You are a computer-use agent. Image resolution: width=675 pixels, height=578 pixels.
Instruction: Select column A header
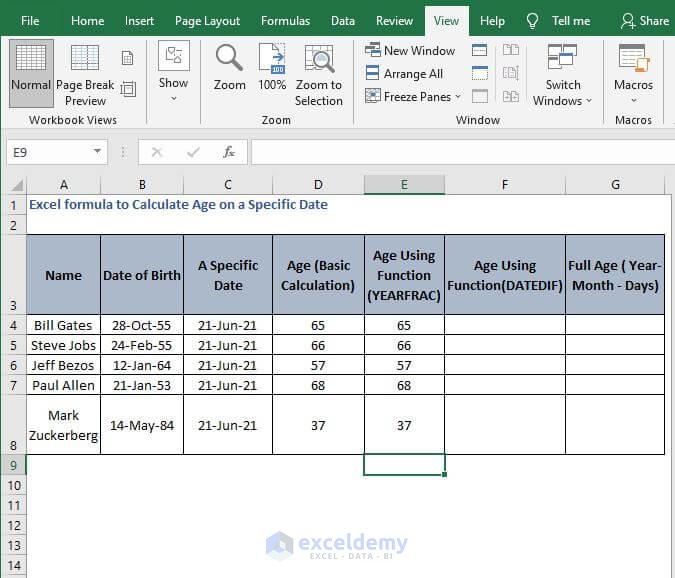(64, 185)
